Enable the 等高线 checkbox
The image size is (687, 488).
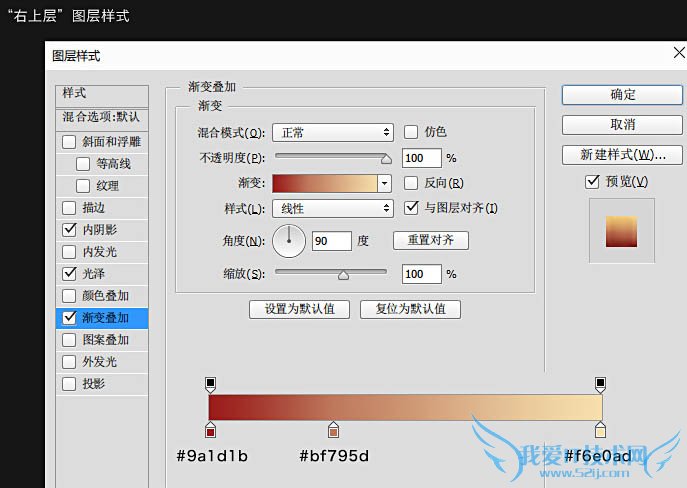[x=83, y=164]
